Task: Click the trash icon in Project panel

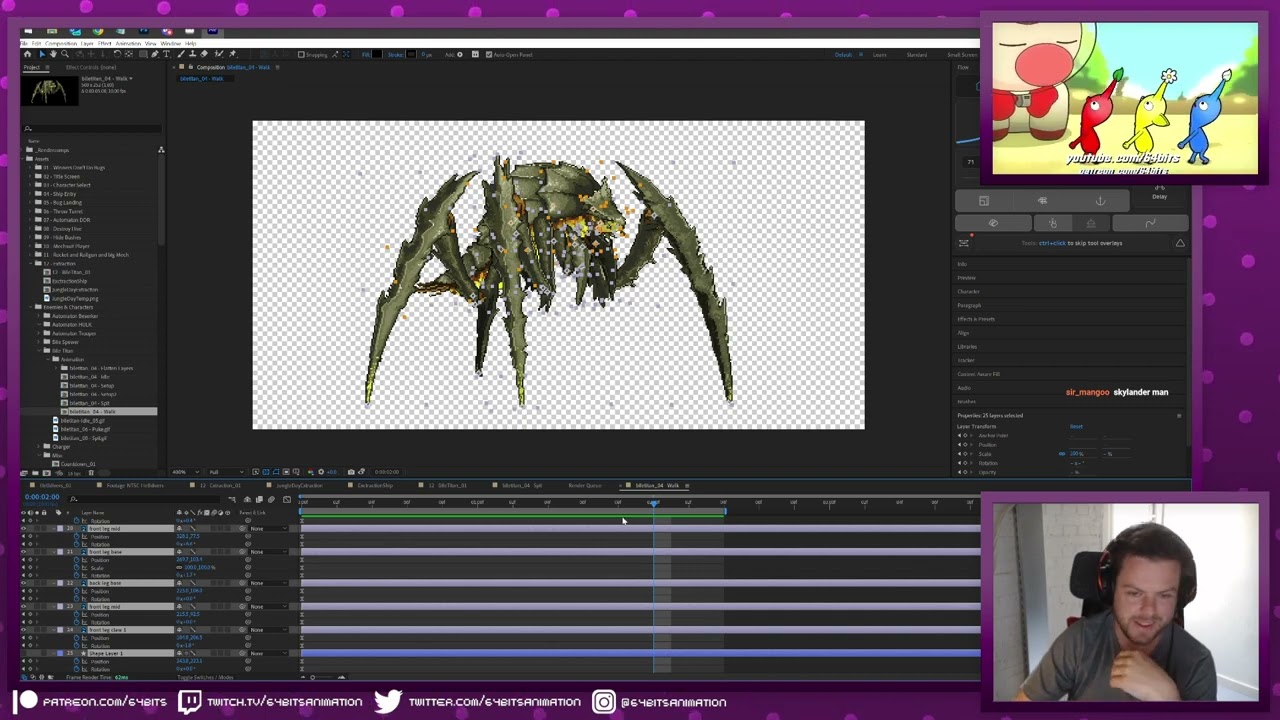Action: [93, 473]
